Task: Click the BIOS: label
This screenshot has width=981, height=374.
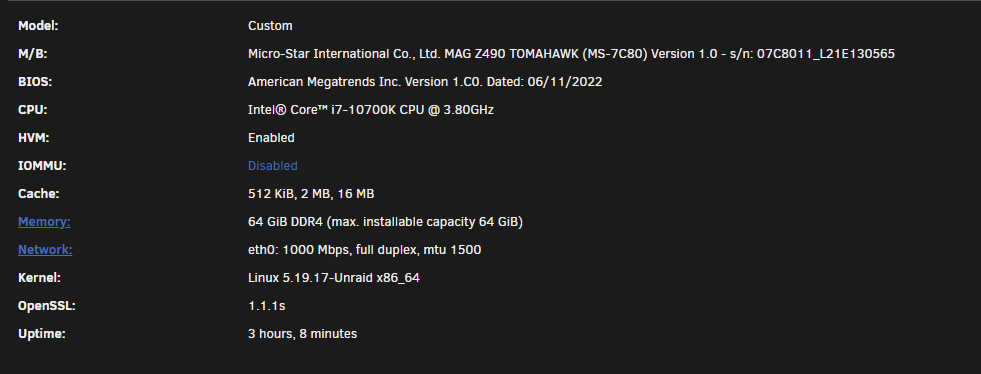Action: (35, 82)
